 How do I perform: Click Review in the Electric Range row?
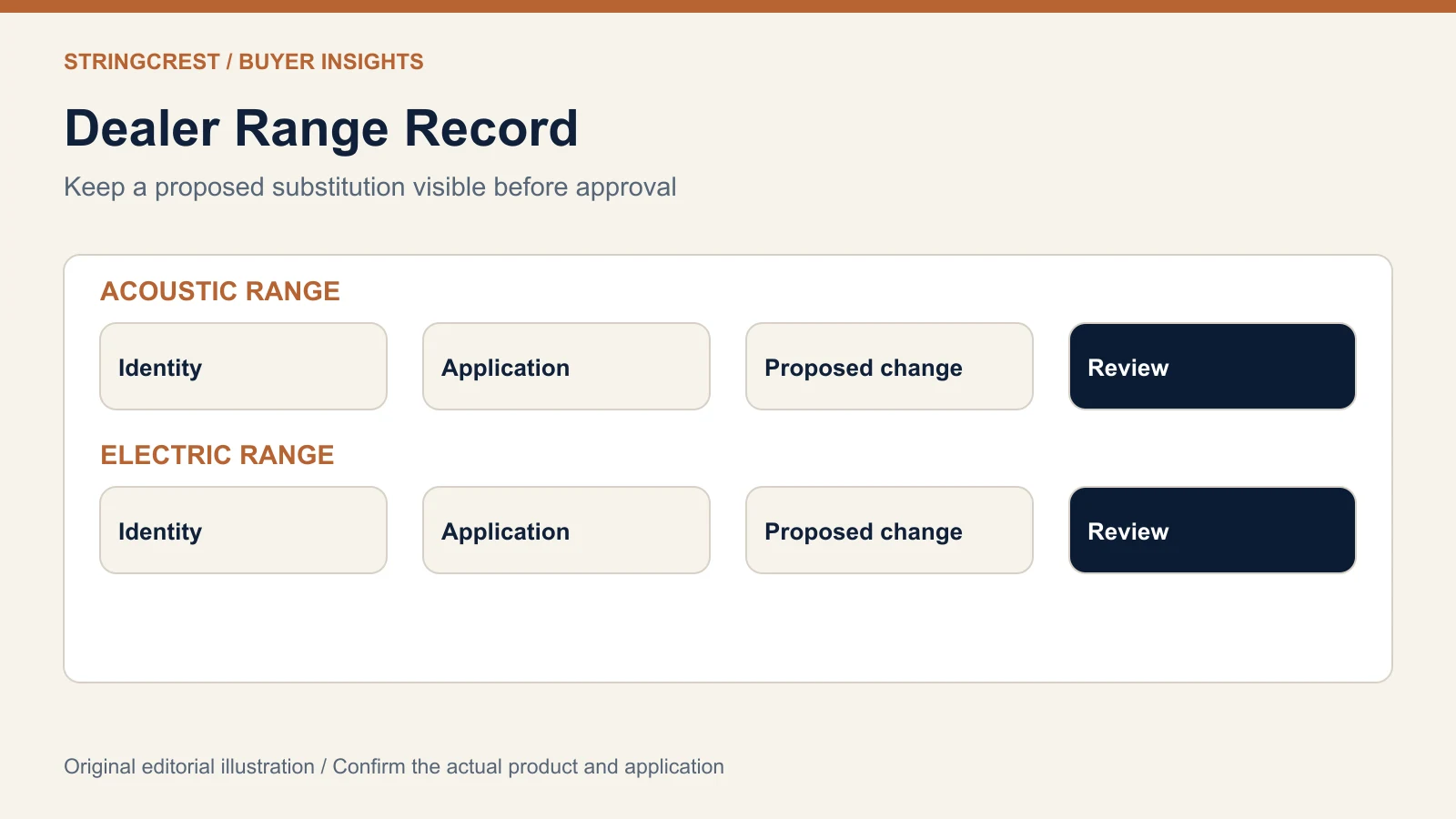click(1212, 531)
